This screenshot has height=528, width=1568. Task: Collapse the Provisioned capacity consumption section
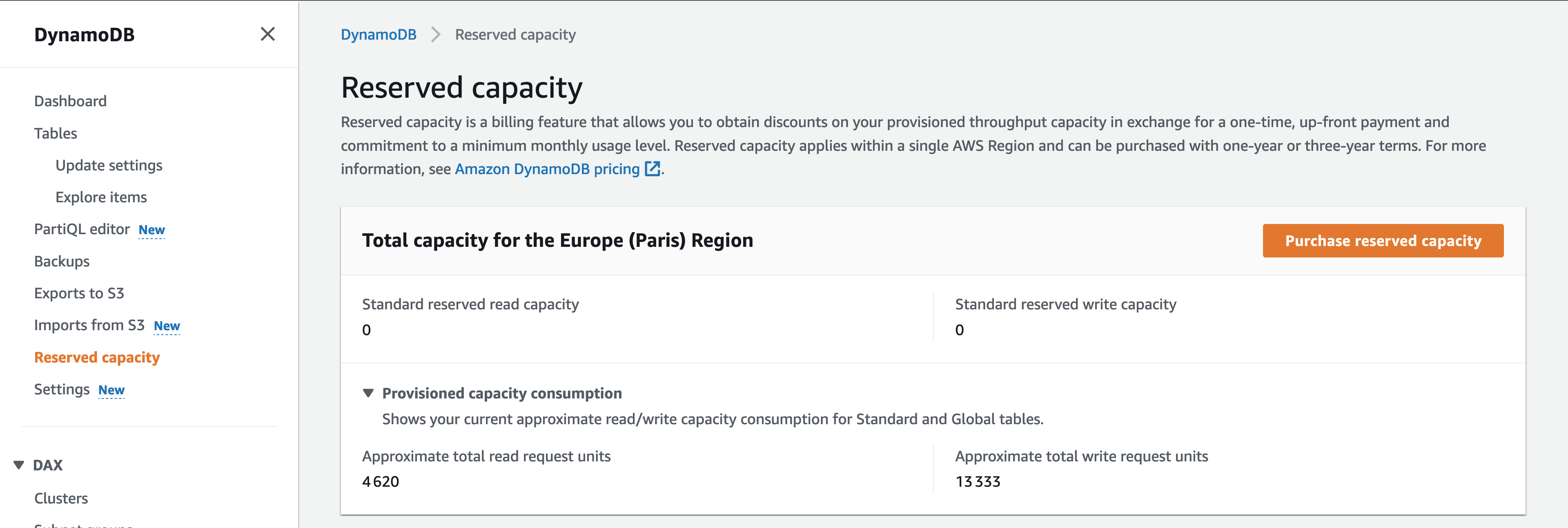click(x=367, y=394)
